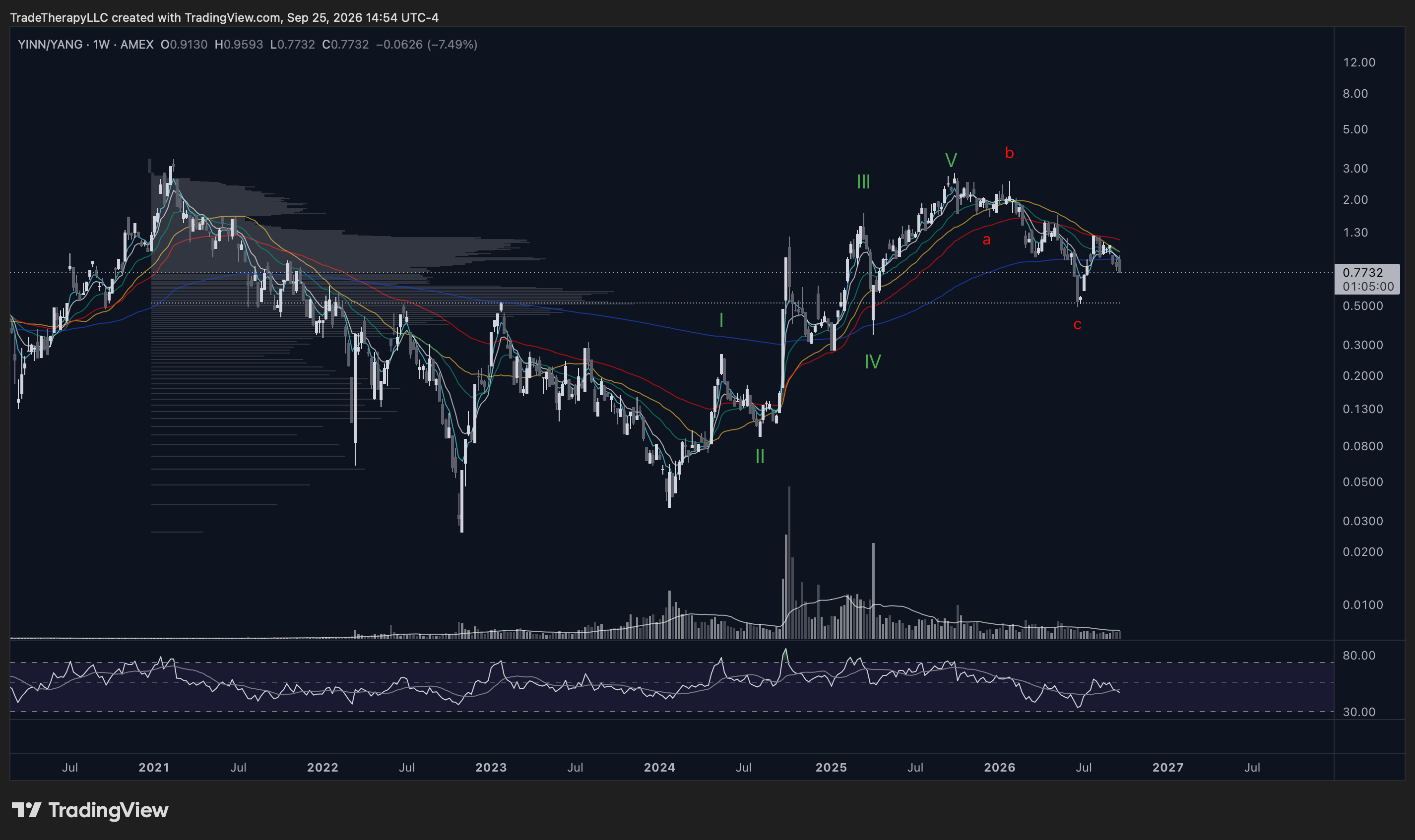The height and width of the screenshot is (840, 1415).
Task: Click the header text TradeTherapyLLC created with TradingView.com
Action: click(x=145, y=17)
